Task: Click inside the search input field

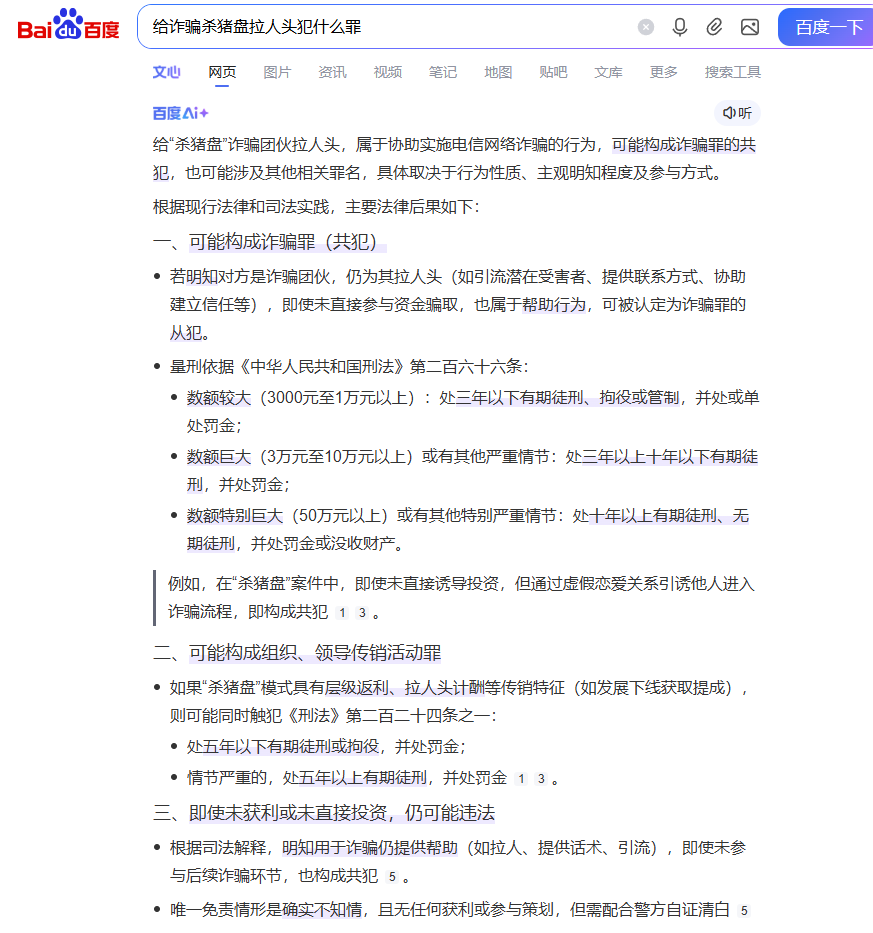Action: 400,27
